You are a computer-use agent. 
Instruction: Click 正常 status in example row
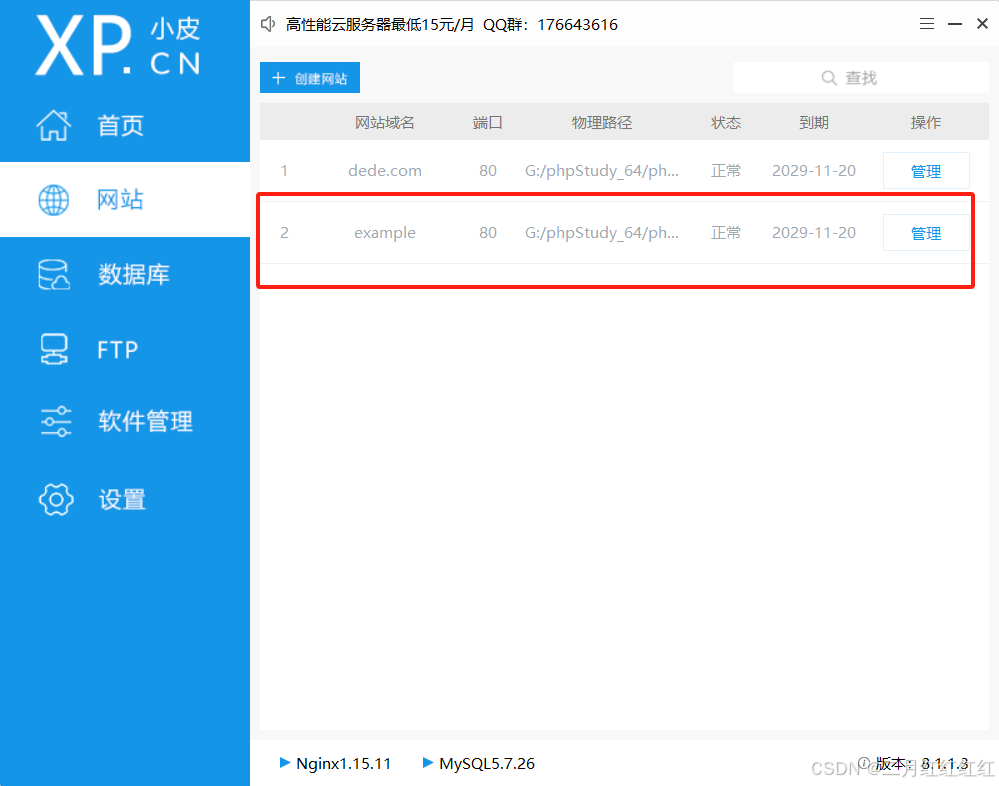click(x=726, y=232)
